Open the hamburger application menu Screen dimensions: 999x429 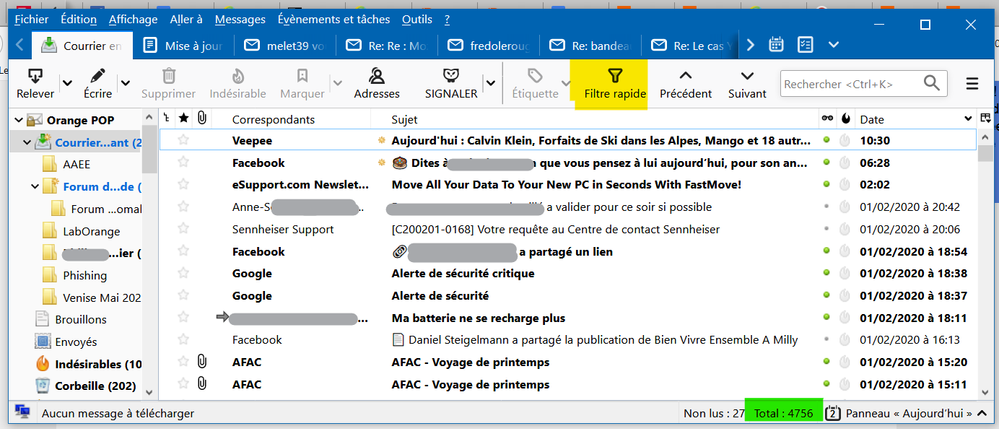click(x=972, y=84)
